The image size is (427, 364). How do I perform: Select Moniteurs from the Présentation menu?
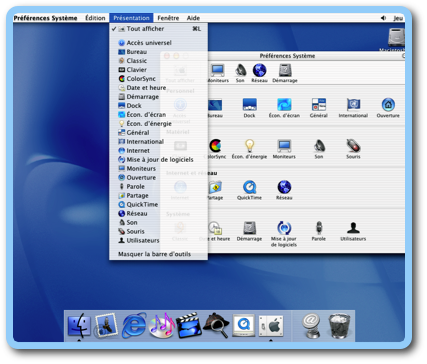(158, 169)
